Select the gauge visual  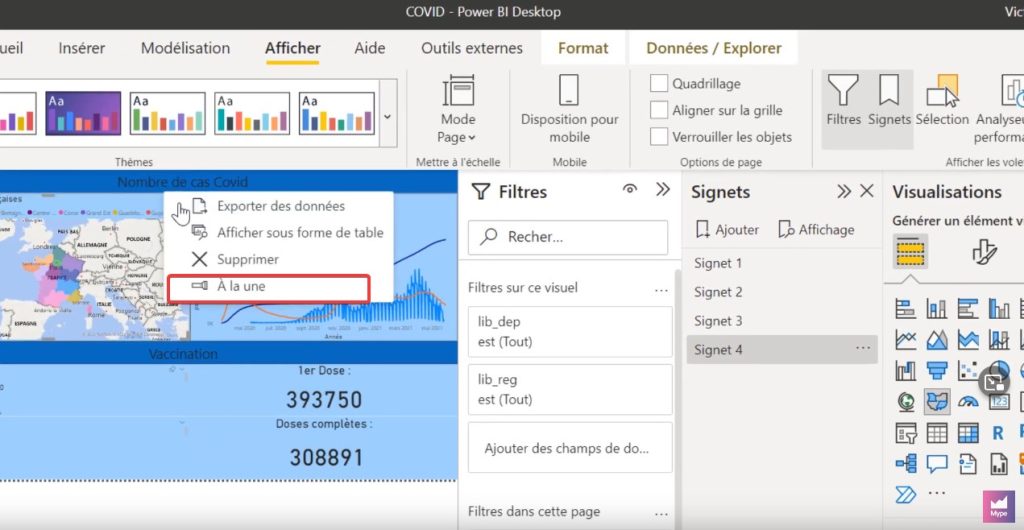(x=968, y=401)
